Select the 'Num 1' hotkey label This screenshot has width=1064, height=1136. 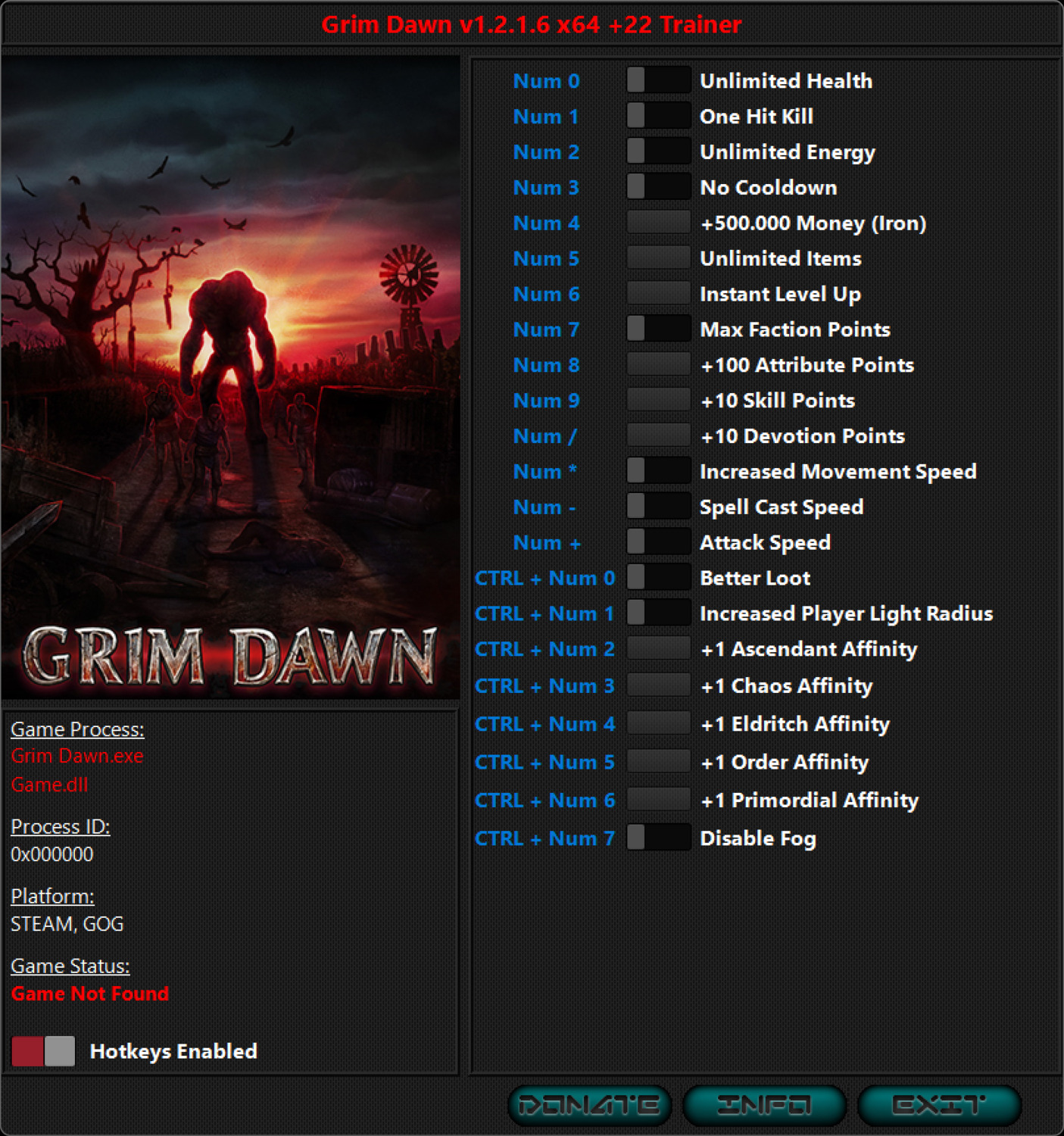[x=546, y=117]
